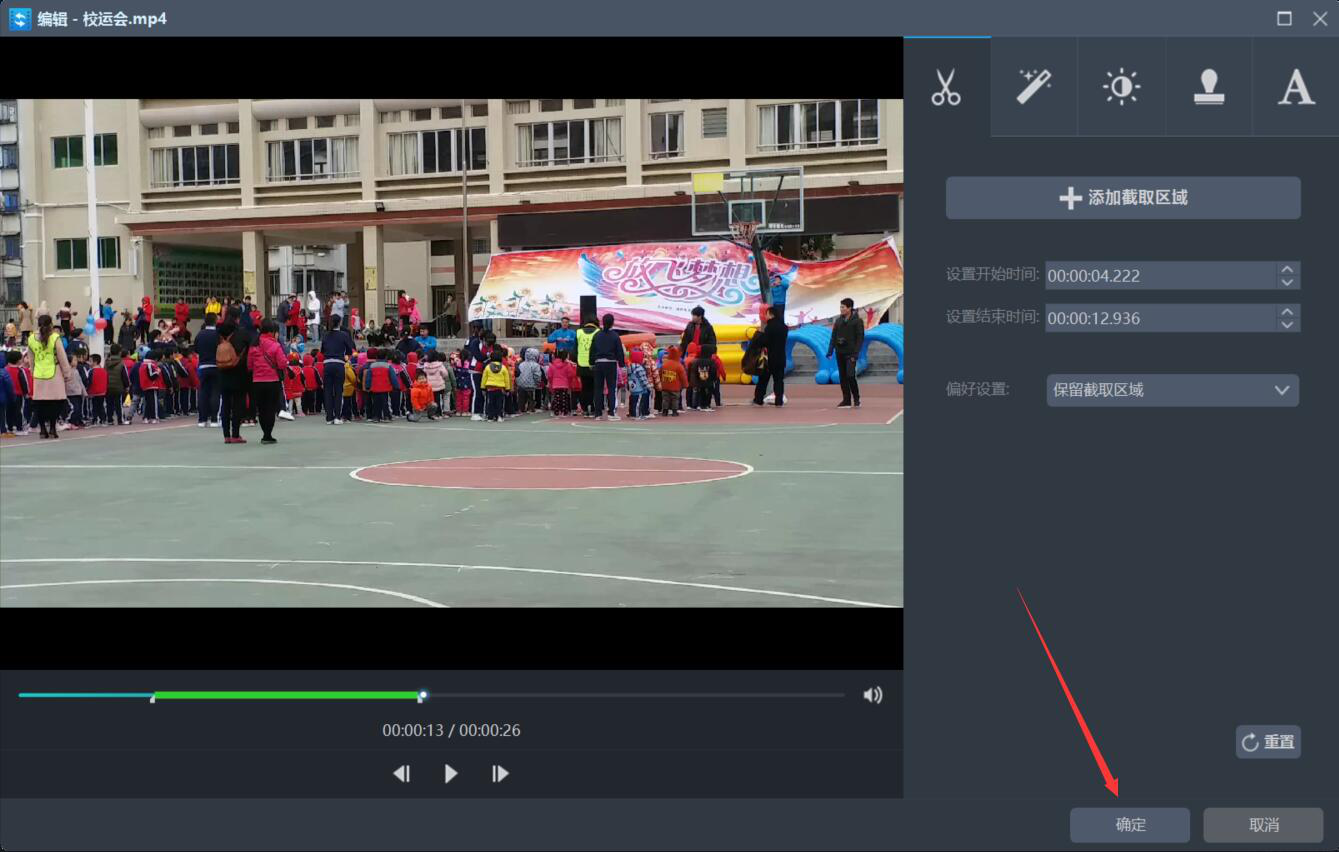Open the scissors trim tab
This screenshot has width=1339, height=852.
(946, 87)
